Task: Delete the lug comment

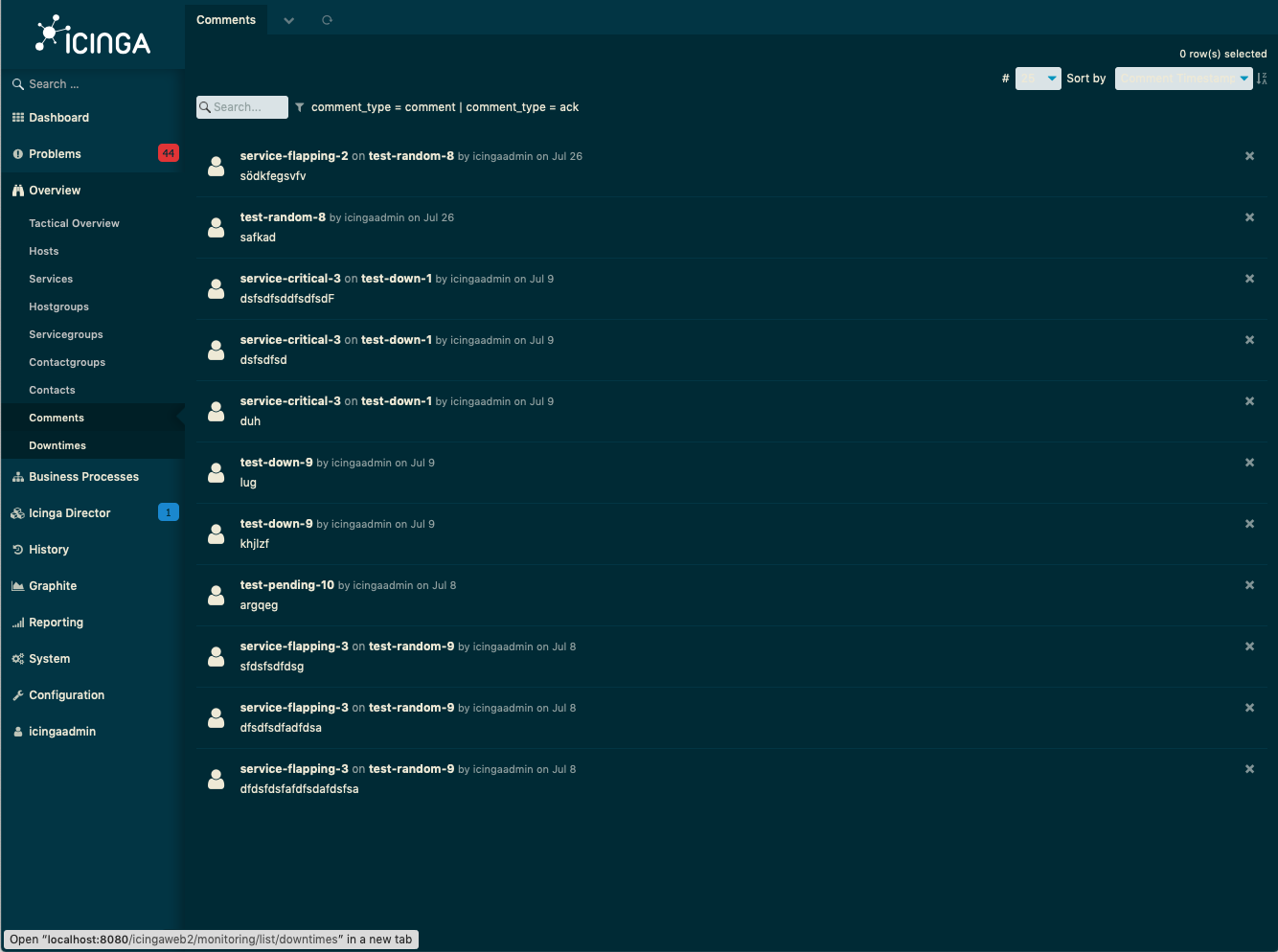Action: tap(1249, 463)
